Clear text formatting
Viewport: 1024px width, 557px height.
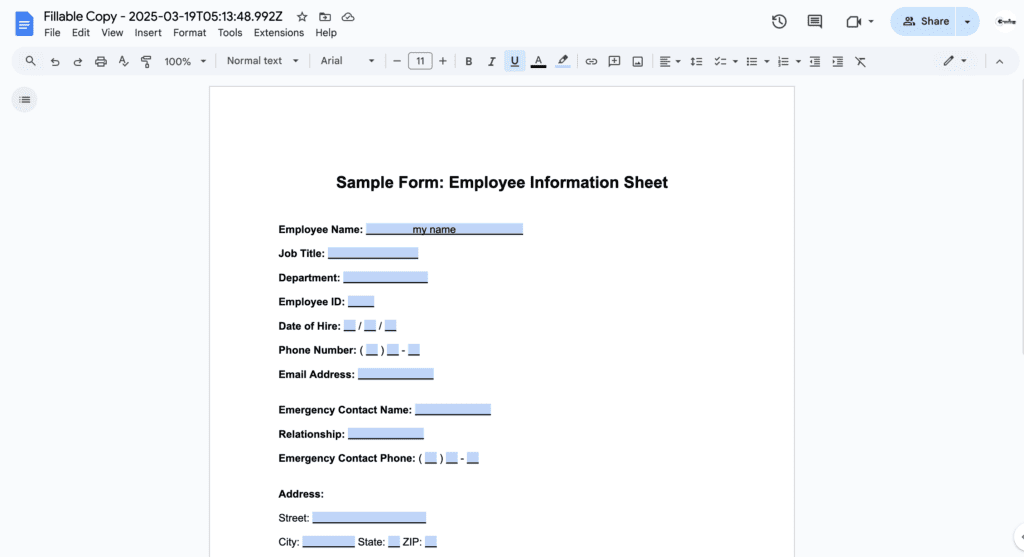point(860,61)
